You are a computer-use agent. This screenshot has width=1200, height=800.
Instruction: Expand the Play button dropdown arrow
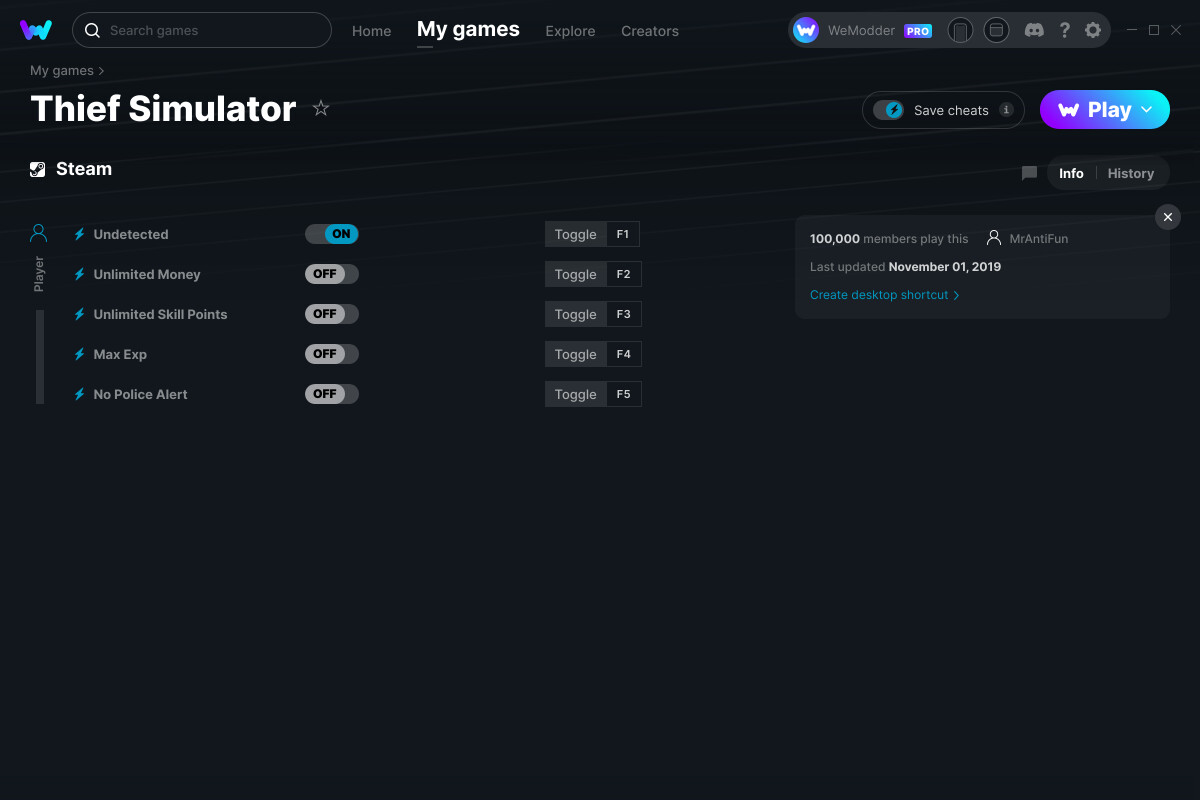click(x=1147, y=110)
